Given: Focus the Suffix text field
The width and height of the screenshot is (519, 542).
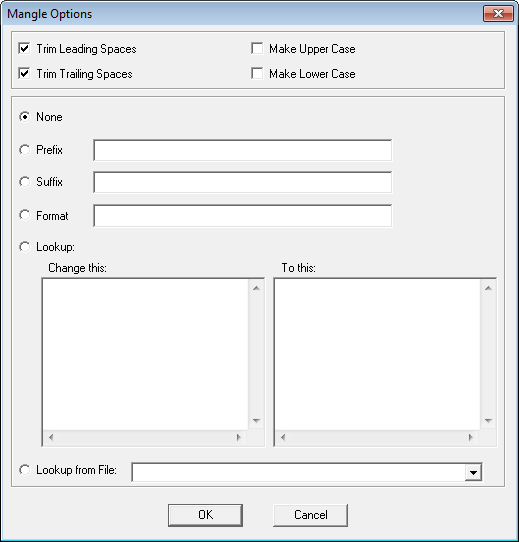Looking at the screenshot, I should coord(243,182).
